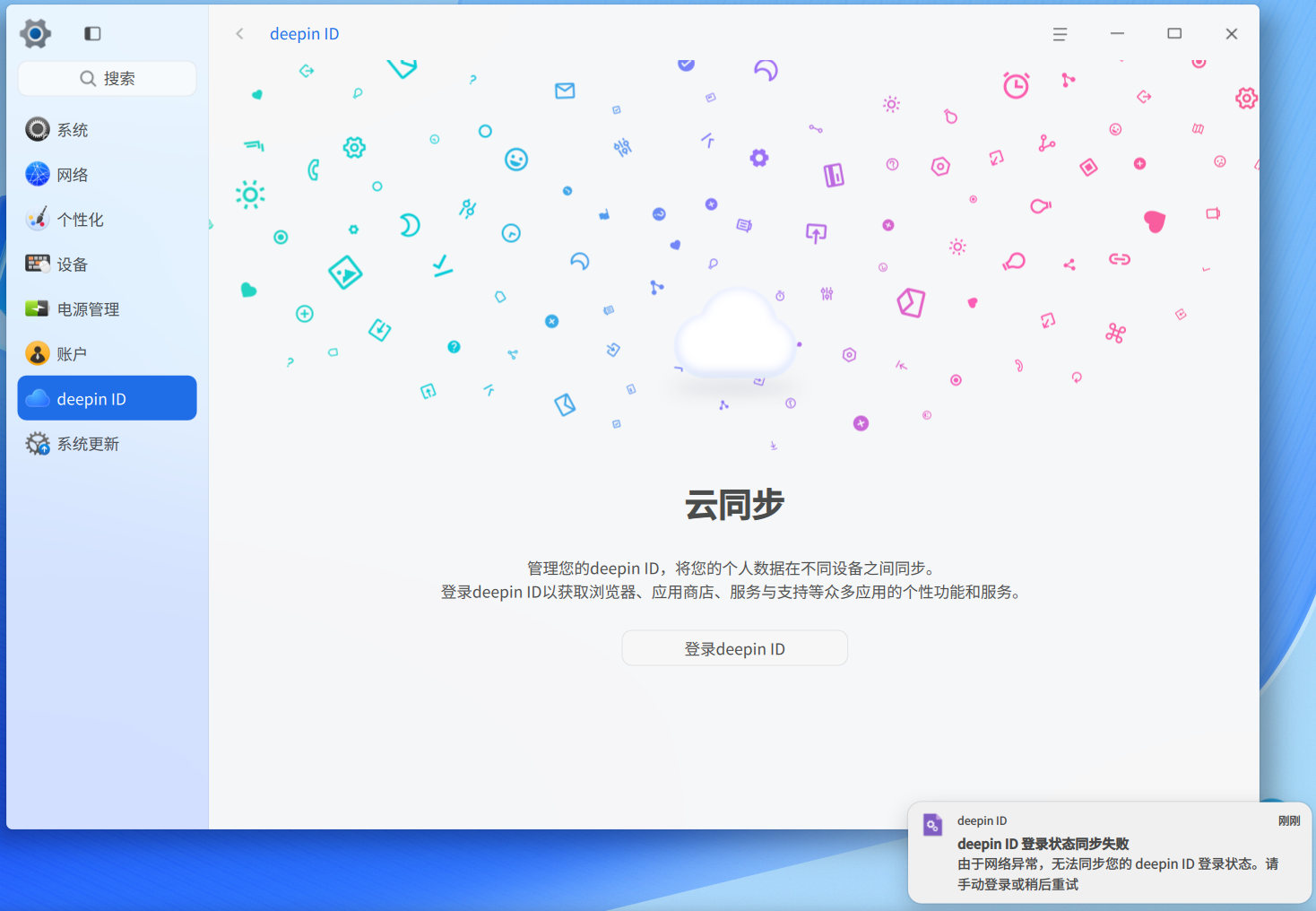
Task: Maximize the Control Center window
Action: pyautogui.click(x=1174, y=34)
